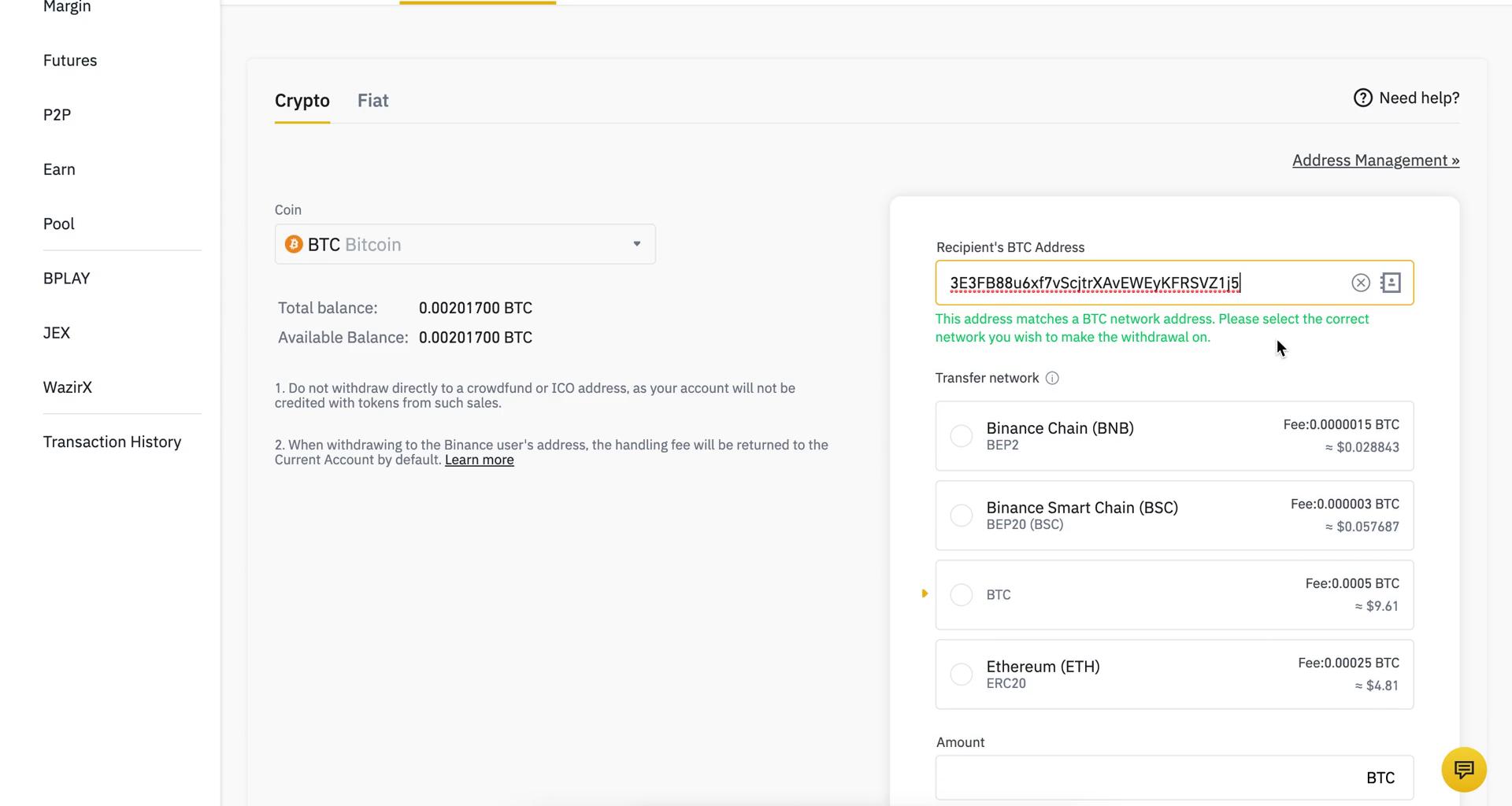Viewport: 1512px width, 806px height.
Task: Open JEX in the sidebar
Action: (57, 333)
